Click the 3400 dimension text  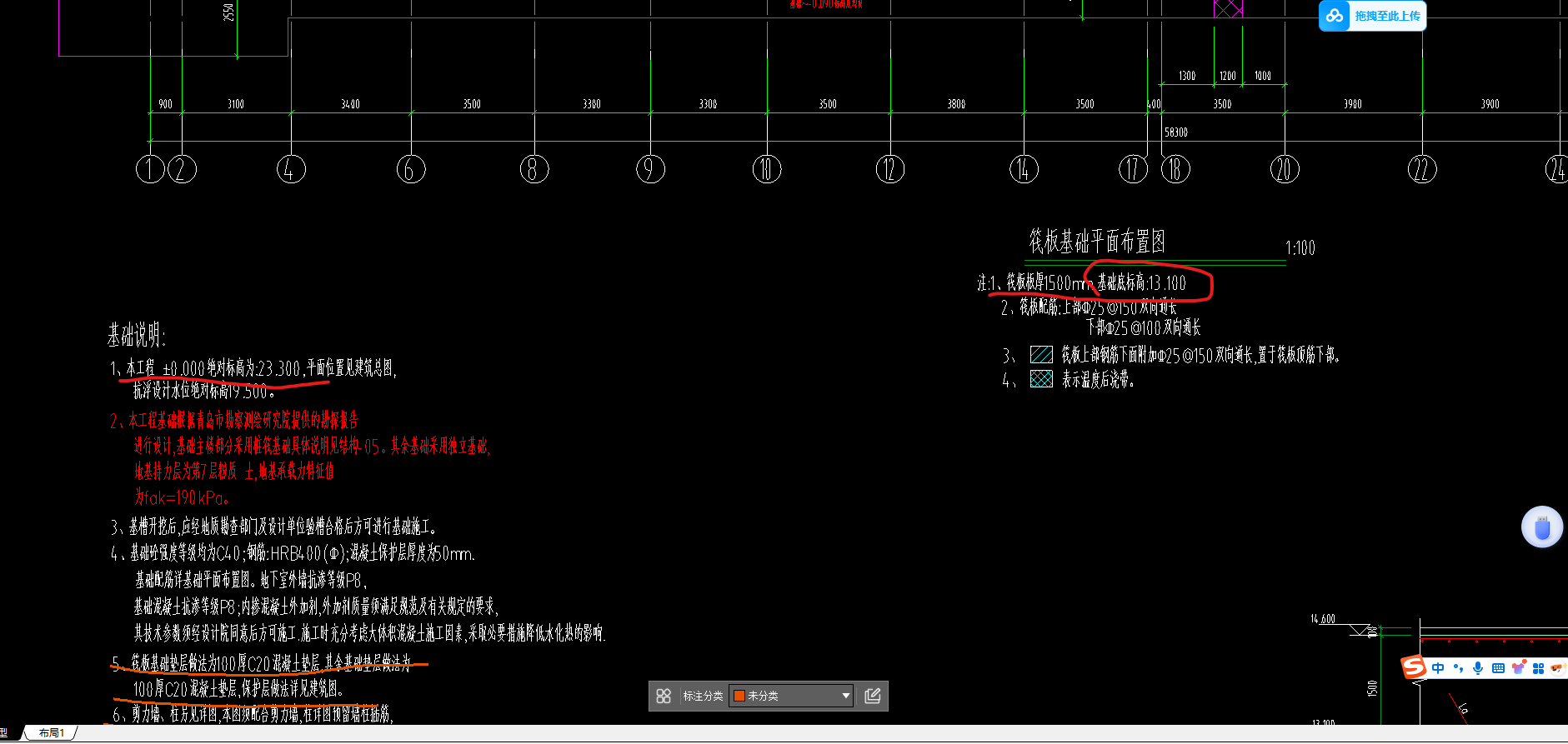(350, 104)
